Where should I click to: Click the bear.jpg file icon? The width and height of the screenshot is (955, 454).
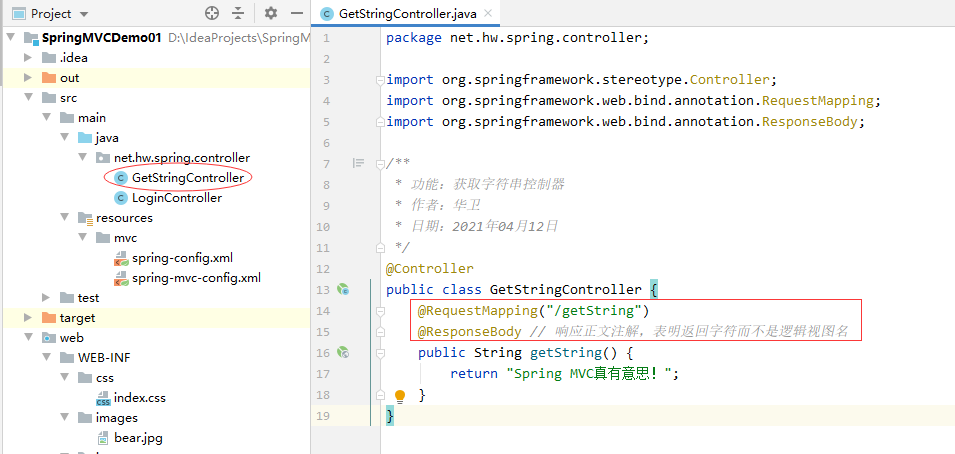click(103, 438)
